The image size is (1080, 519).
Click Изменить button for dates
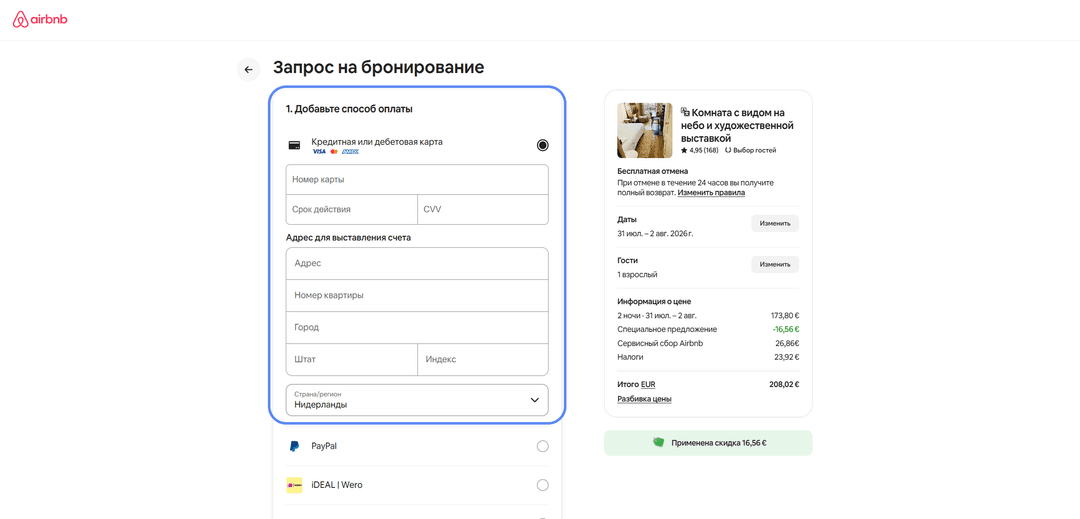point(775,224)
